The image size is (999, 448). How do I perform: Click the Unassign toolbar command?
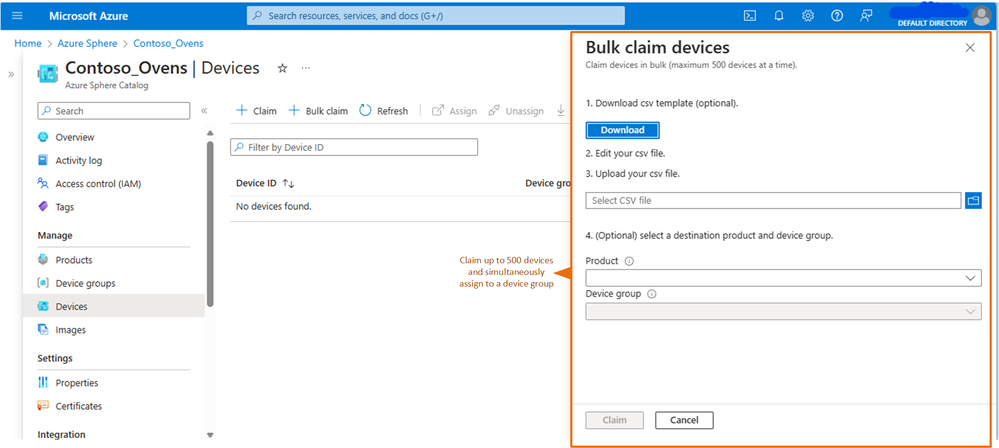(516, 111)
